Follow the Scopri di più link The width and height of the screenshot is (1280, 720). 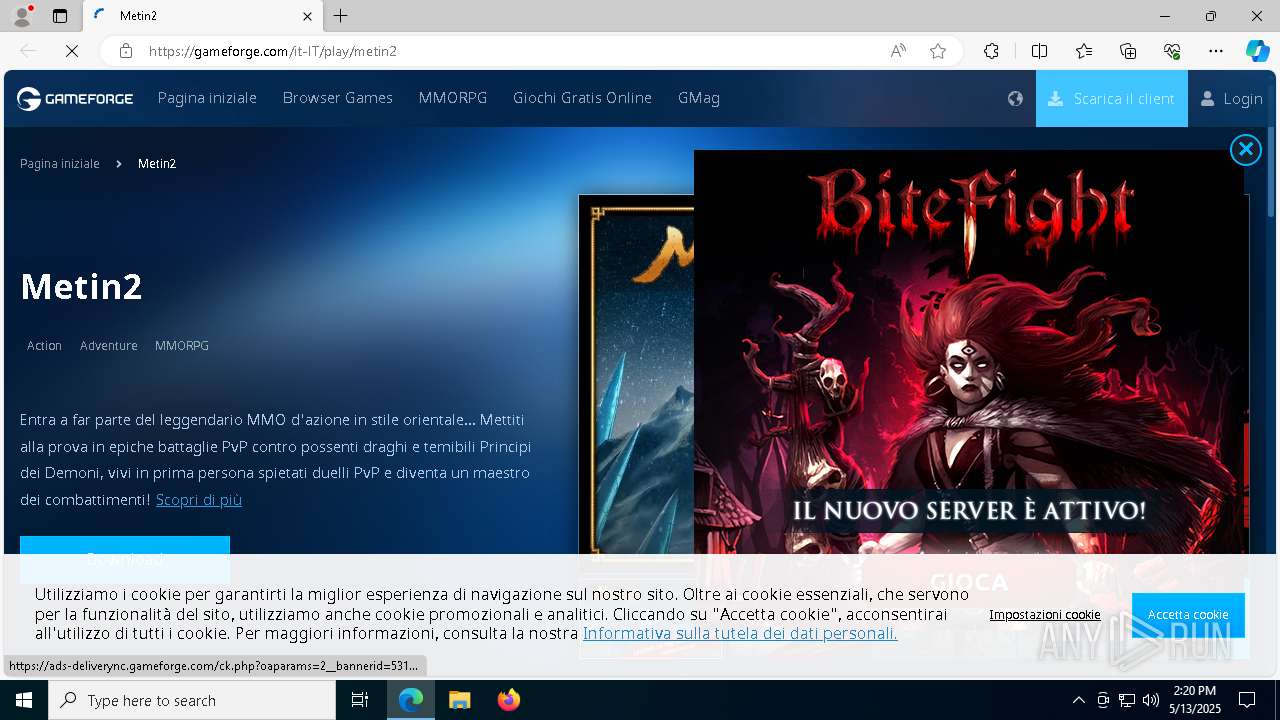pos(199,500)
